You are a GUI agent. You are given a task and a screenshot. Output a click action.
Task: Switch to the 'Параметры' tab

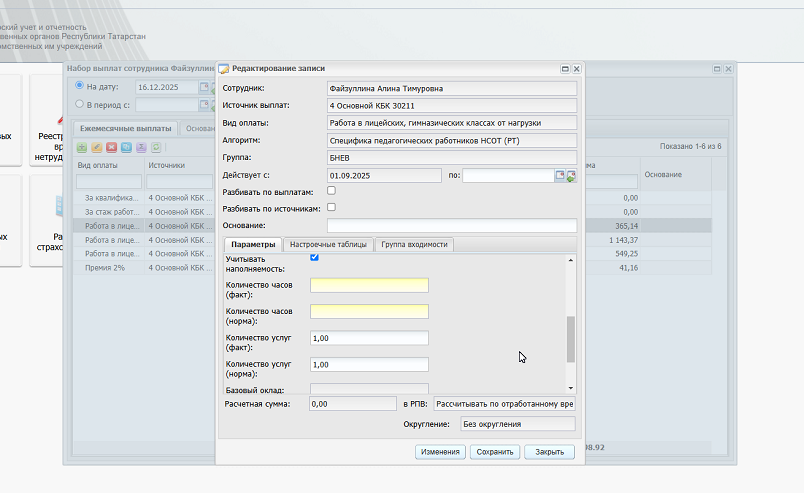253,245
